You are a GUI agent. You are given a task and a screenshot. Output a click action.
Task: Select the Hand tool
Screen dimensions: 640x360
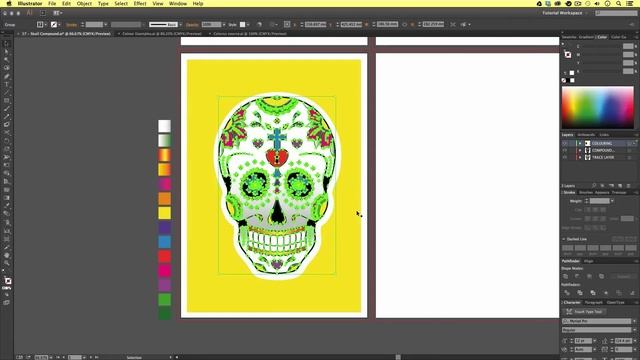[x=7, y=256]
